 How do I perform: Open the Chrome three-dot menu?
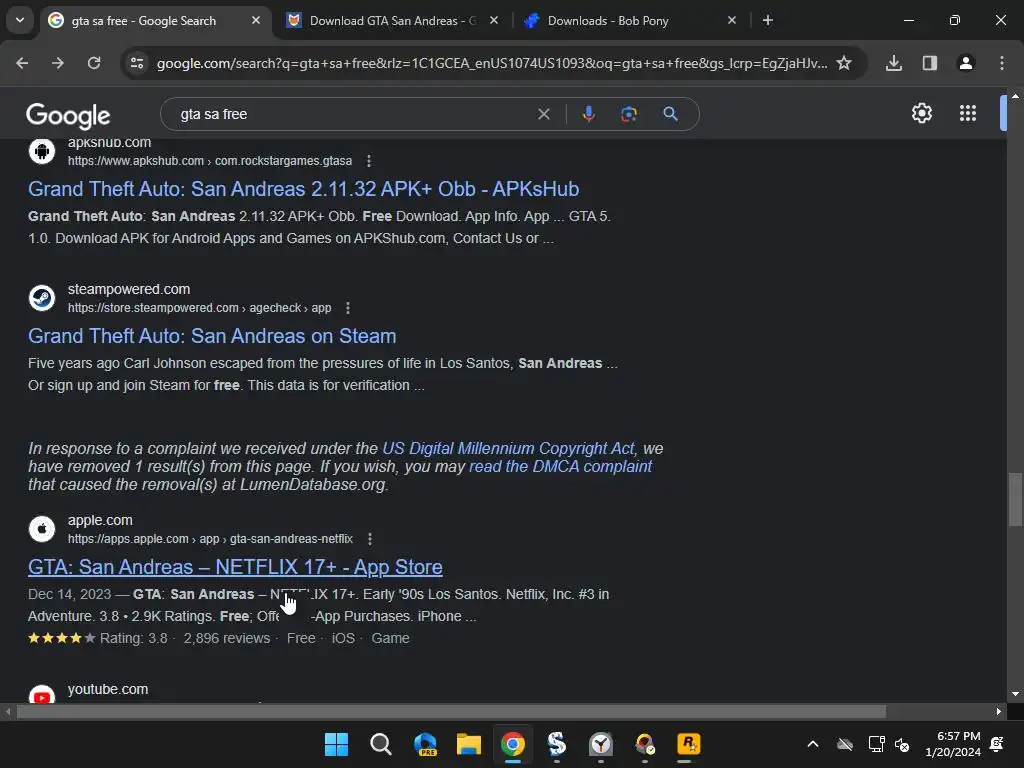point(1002,63)
